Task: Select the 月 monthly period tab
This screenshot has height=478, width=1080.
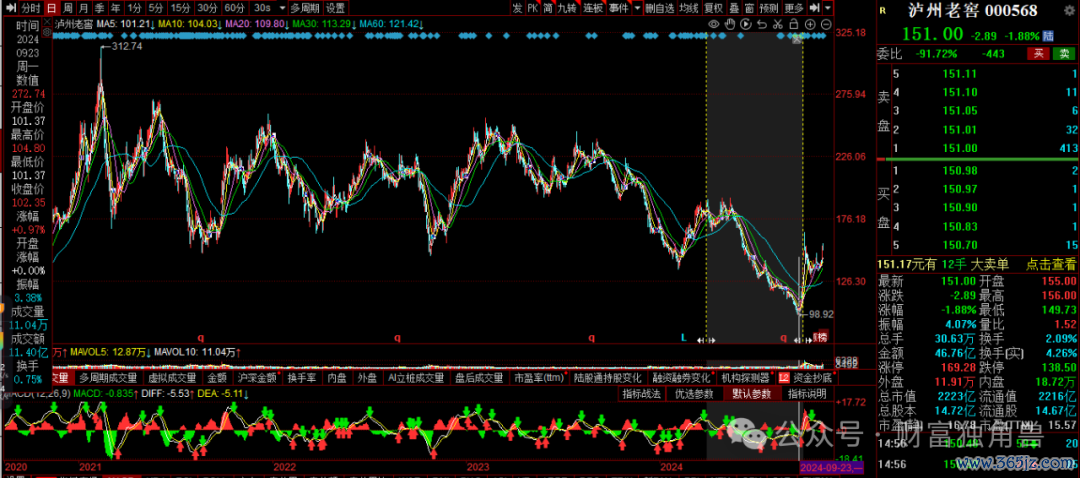Action: coord(83,8)
